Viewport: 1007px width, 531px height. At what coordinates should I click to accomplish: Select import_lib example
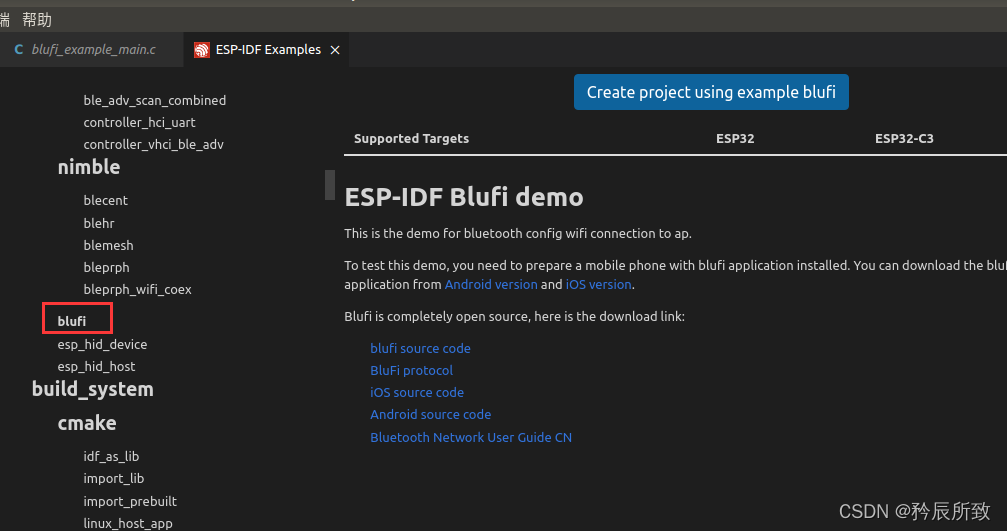[x=114, y=478]
